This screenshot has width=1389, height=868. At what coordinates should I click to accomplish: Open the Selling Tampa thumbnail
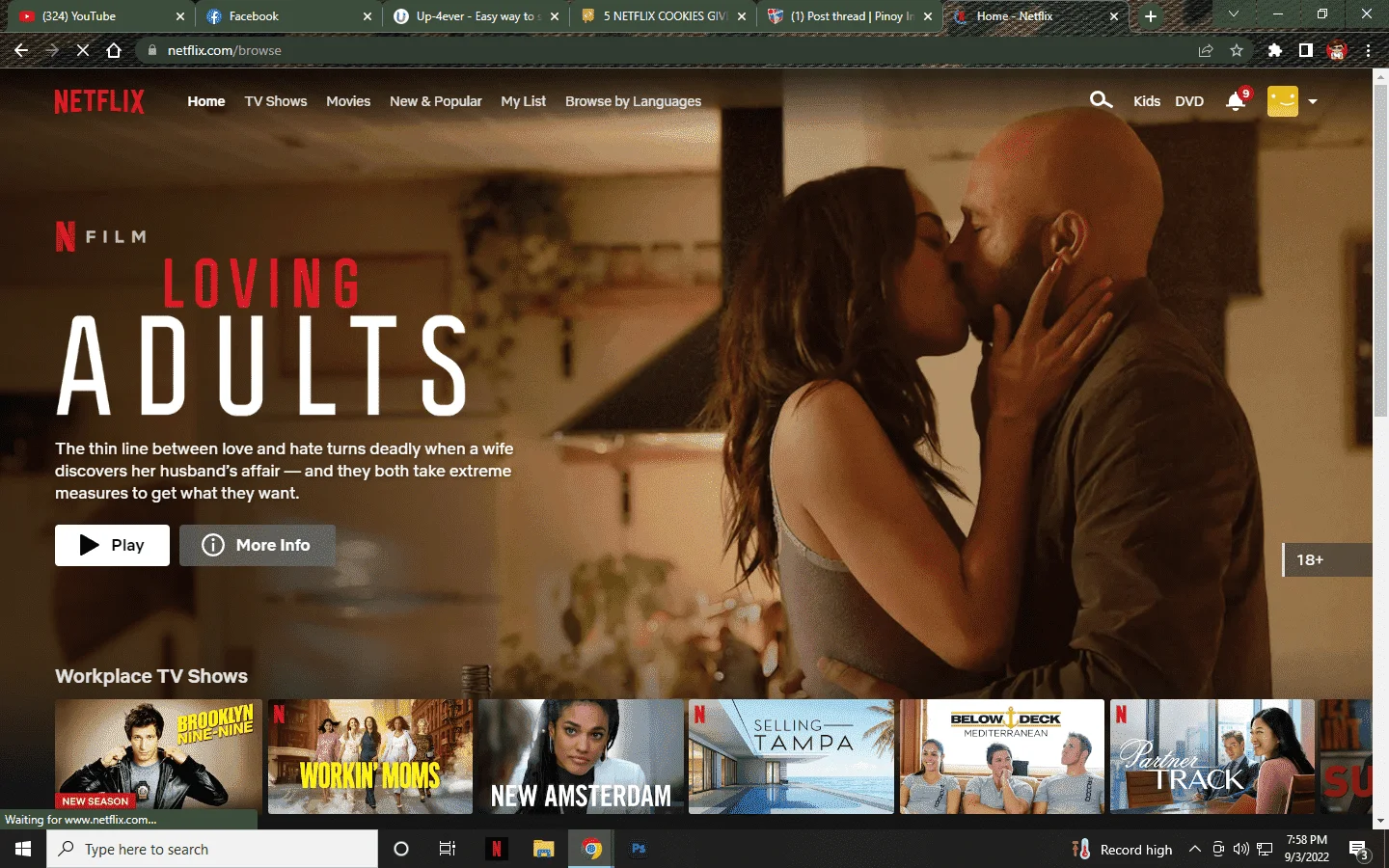pyautogui.click(x=791, y=756)
